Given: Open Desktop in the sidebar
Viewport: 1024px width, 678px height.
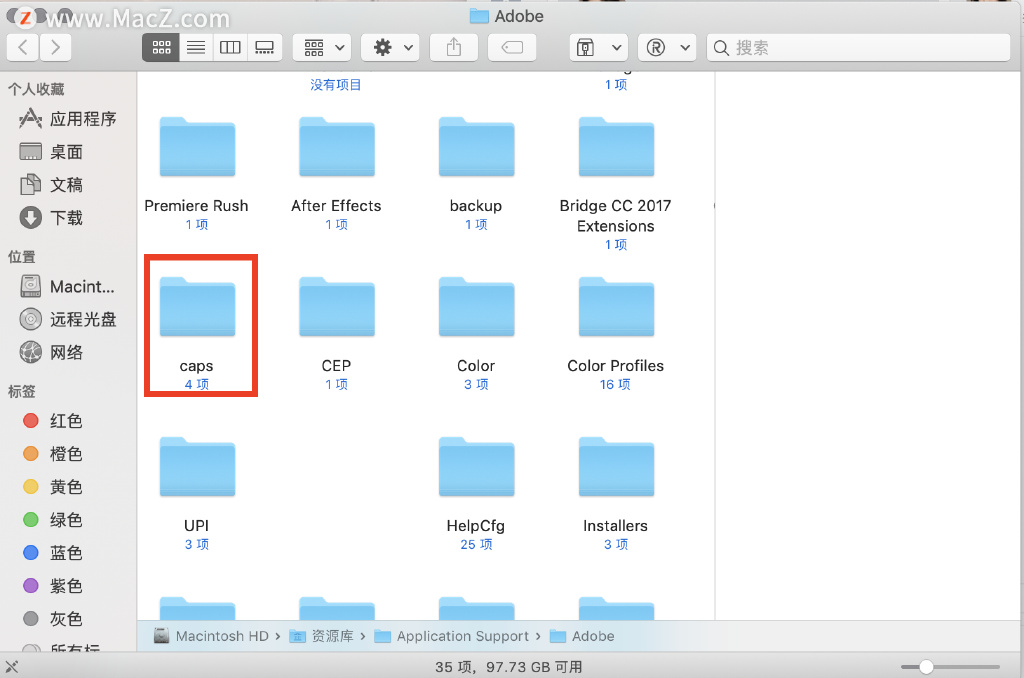Looking at the screenshot, I should click(52, 152).
